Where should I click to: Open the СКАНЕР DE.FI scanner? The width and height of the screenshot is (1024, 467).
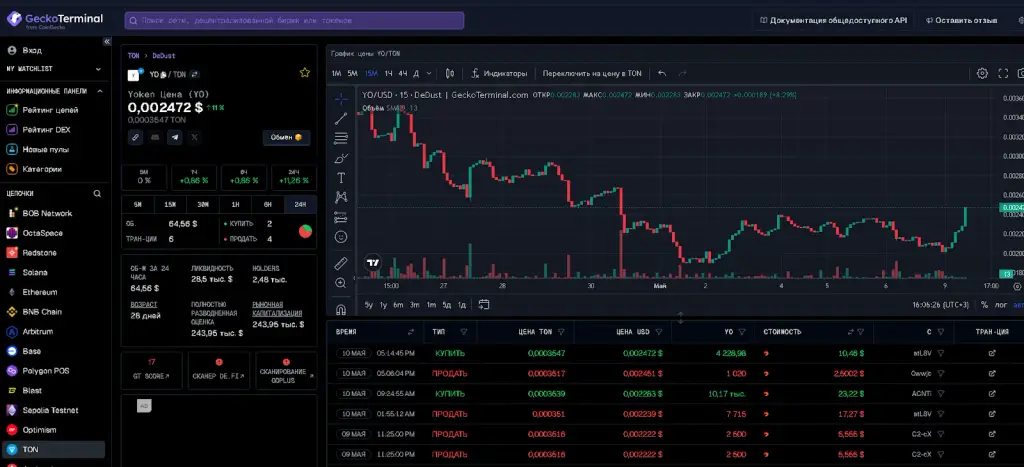pos(219,370)
